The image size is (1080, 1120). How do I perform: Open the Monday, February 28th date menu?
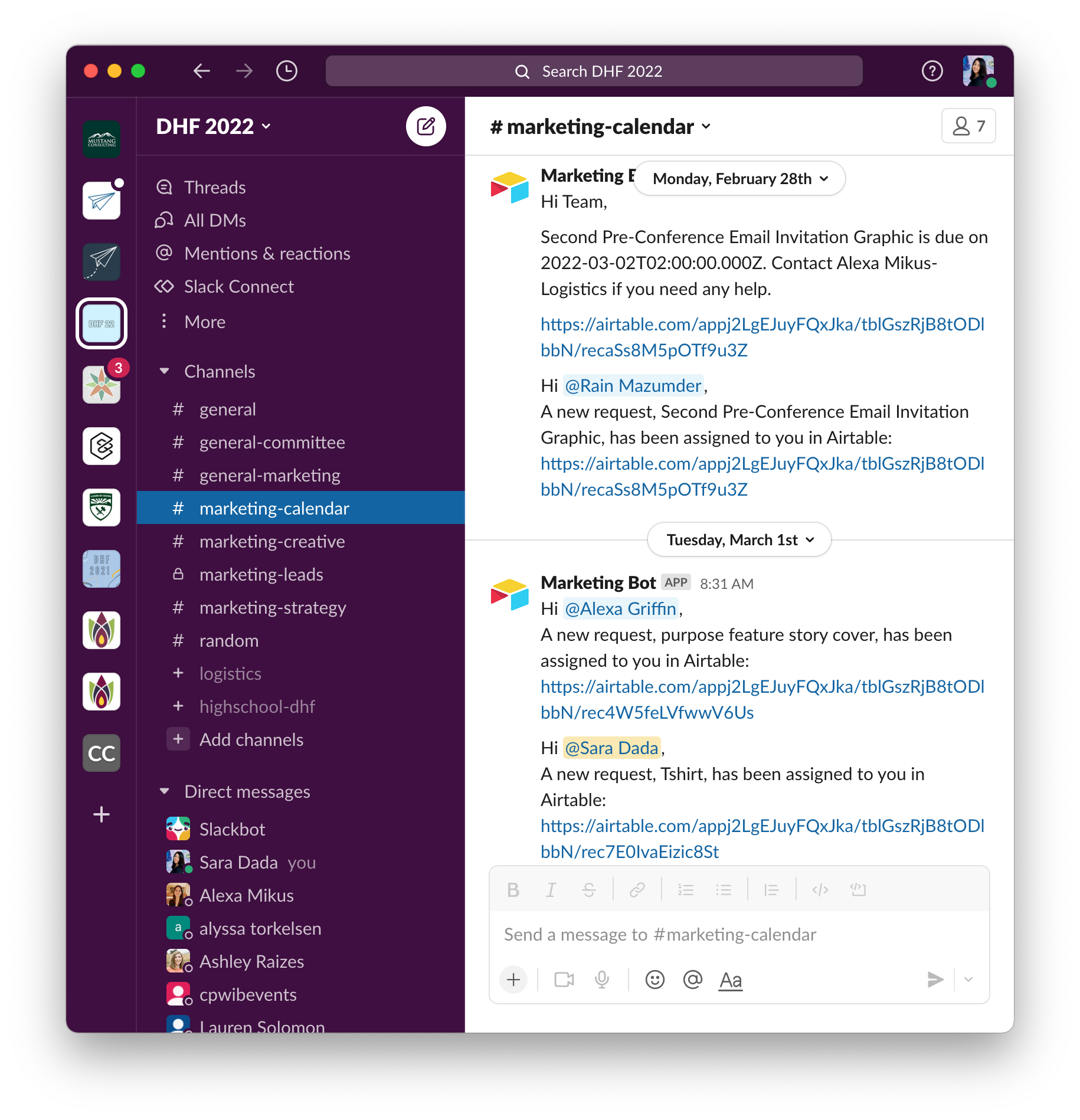(x=740, y=178)
